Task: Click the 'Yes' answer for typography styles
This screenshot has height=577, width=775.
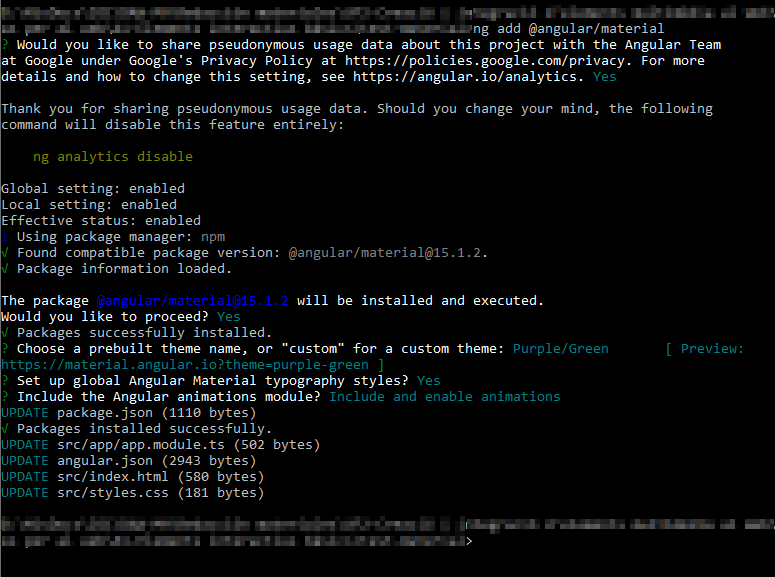Action: tap(428, 381)
